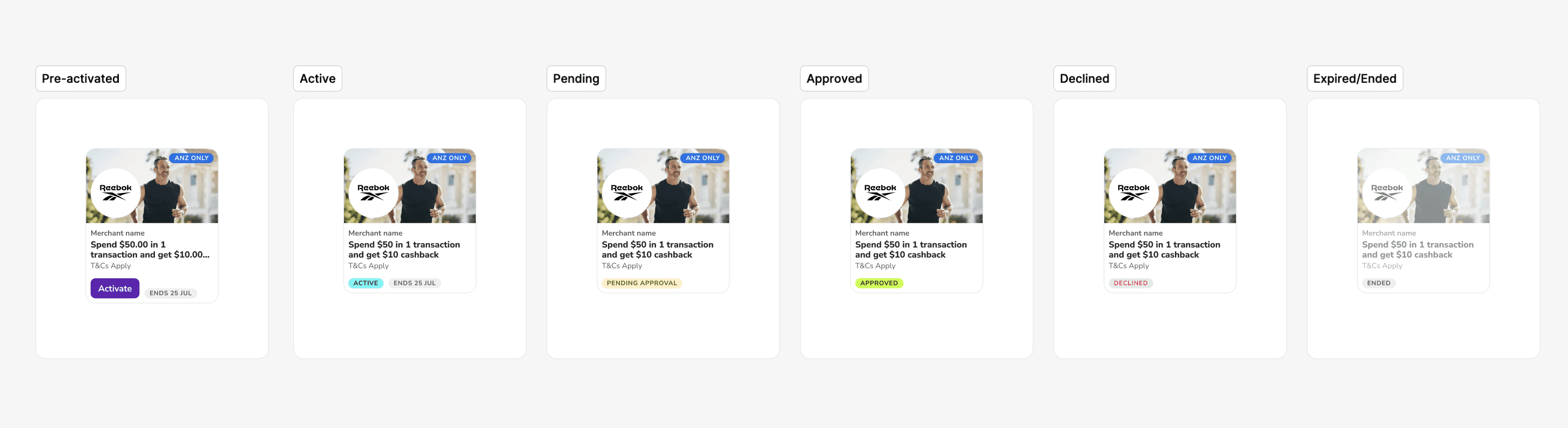Select the Expired/Ended state label

(1354, 78)
